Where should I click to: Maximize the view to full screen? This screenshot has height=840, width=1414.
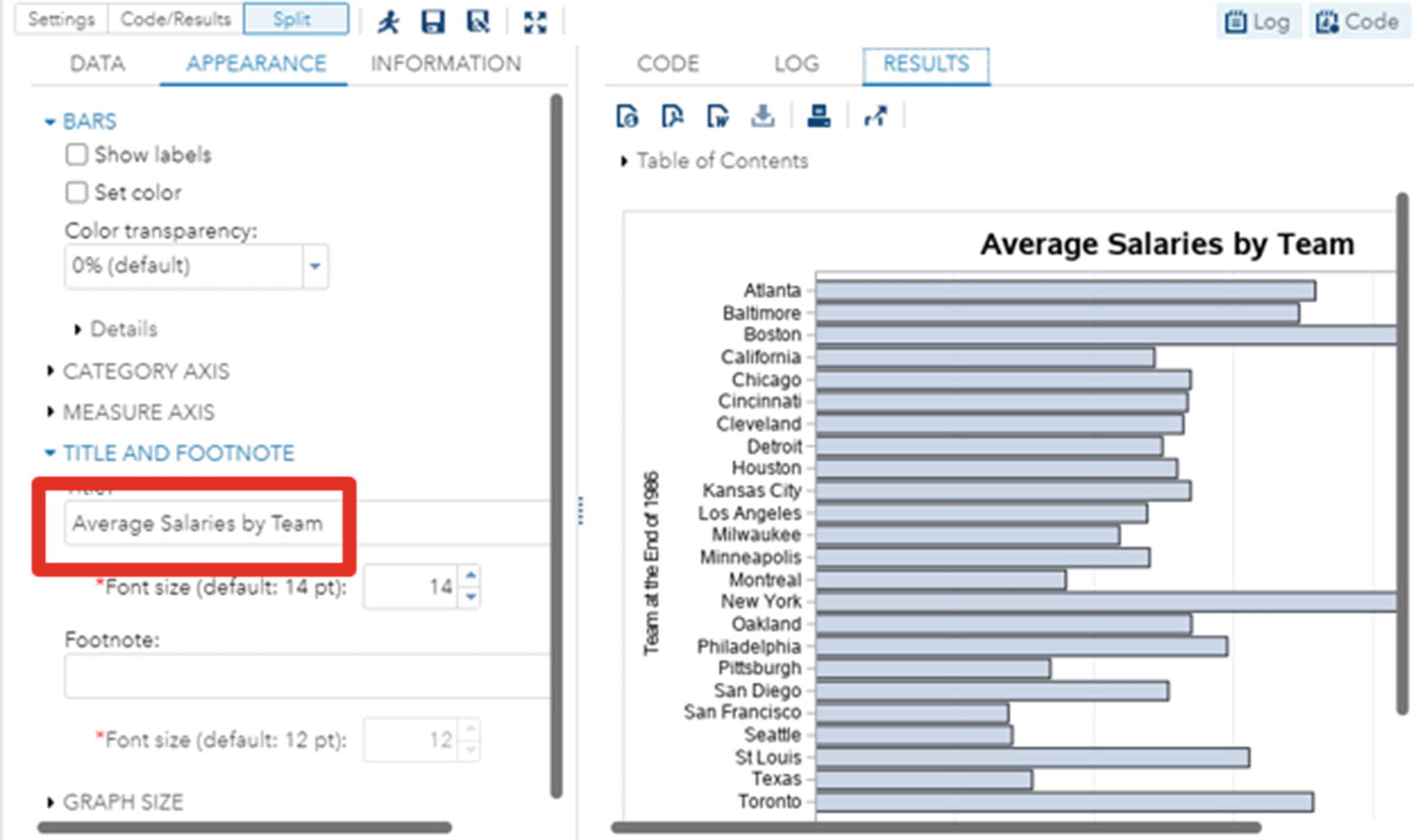click(x=534, y=23)
